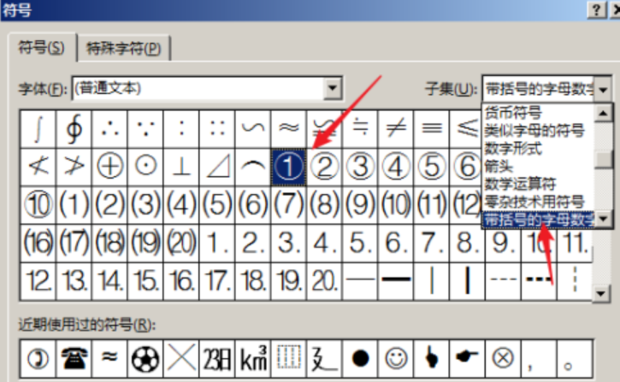Pick the not equal ≠ symbol
Screen dimensions: 620x382
click(x=395, y=129)
